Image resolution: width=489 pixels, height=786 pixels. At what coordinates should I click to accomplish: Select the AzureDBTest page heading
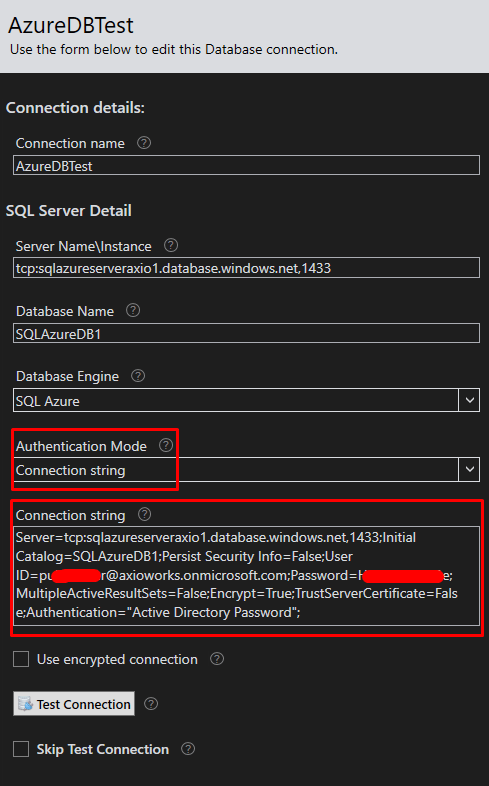click(x=71, y=25)
